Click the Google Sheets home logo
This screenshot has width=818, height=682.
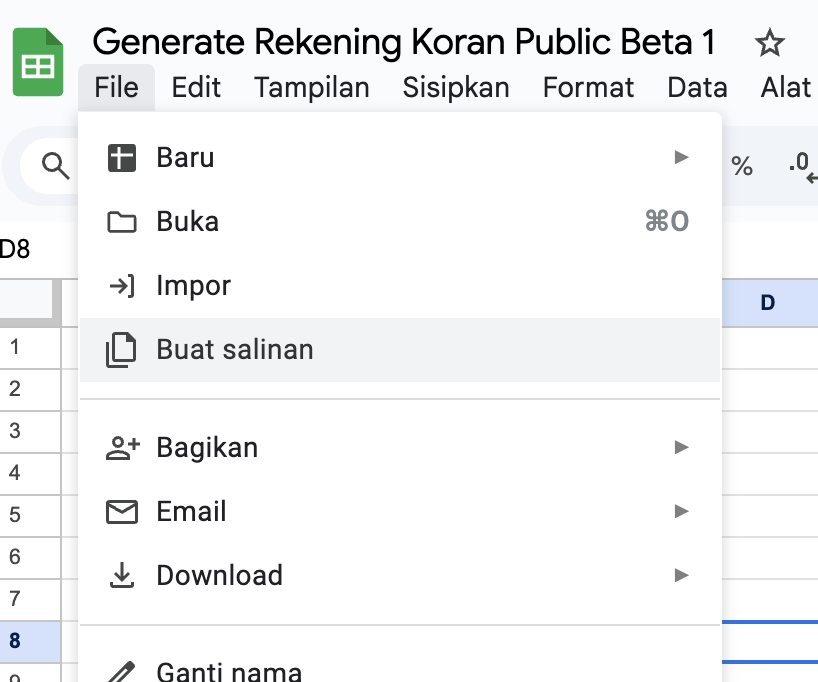(38, 62)
